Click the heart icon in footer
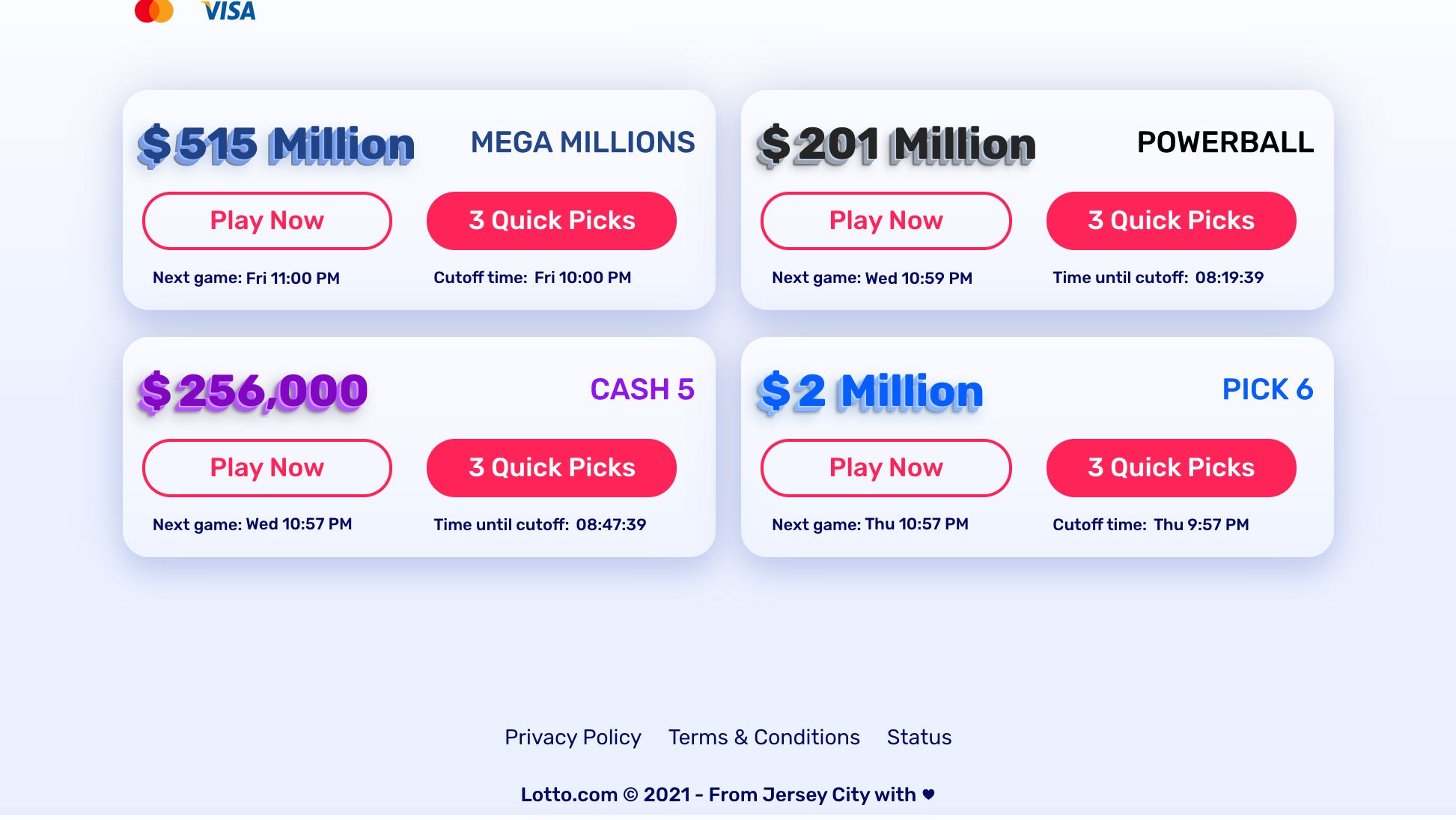 tap(928, 795)
